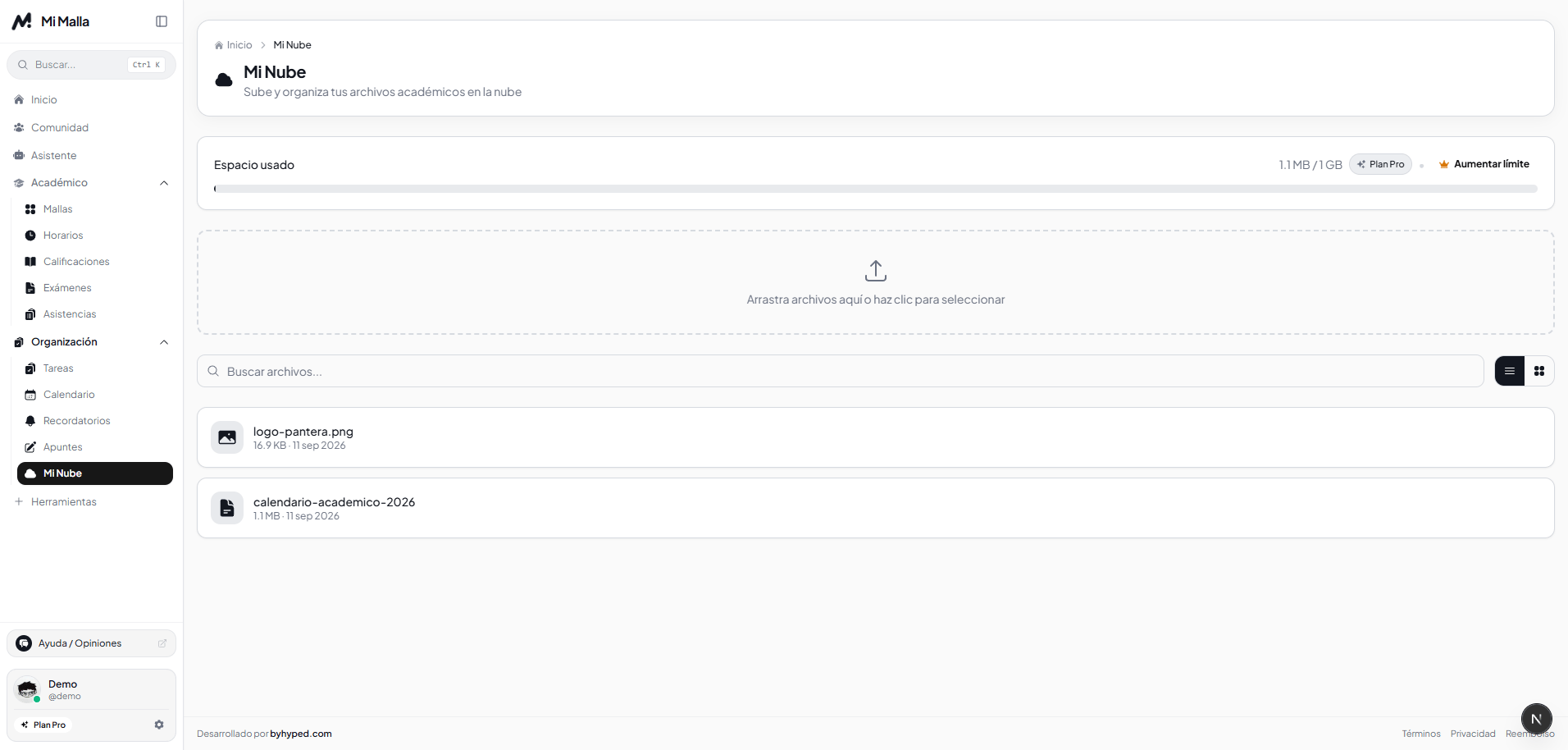Focus the Buscar search box in the sidebar
The height and width of the screenshot is (750, 1568).
pyautogui.click(x=91, y=65)
